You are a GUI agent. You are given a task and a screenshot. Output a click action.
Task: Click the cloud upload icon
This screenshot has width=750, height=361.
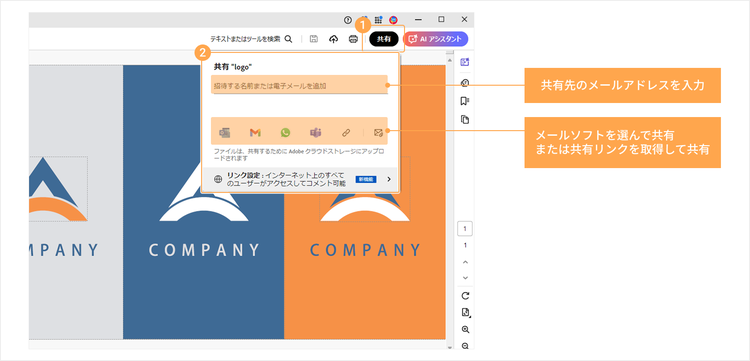tap(333, 39)
